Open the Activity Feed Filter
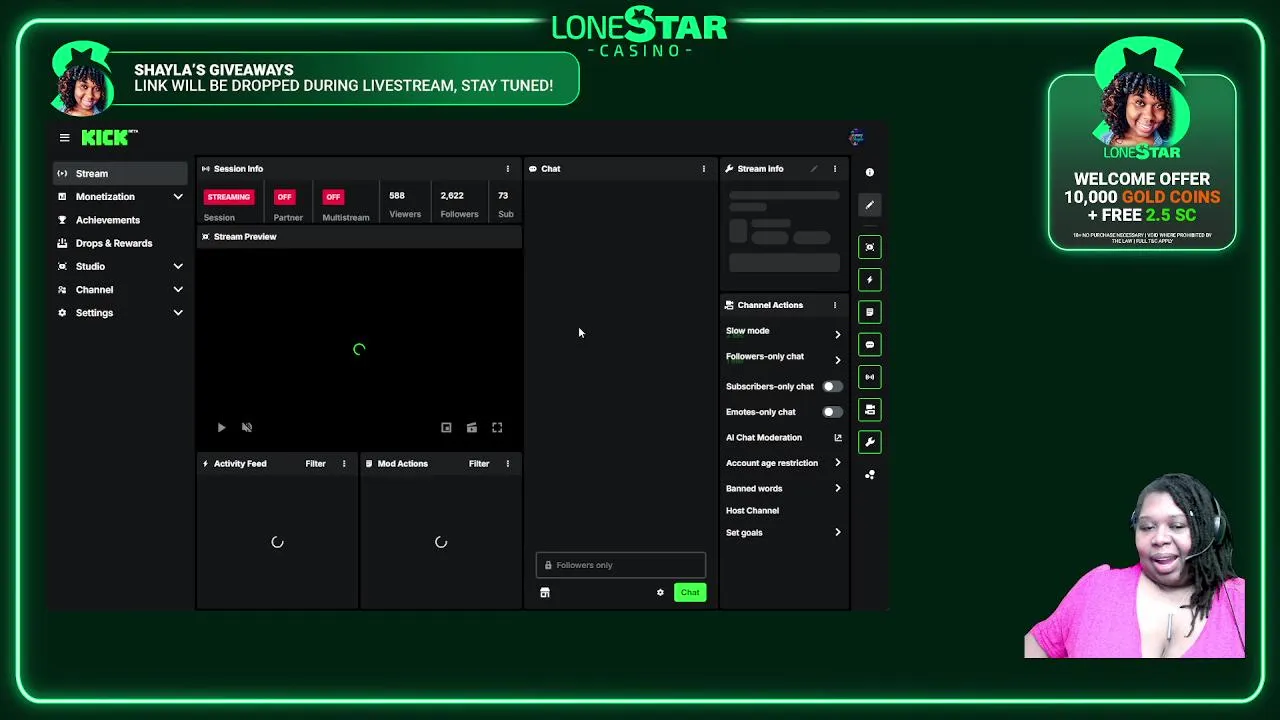This screenshot has width=1280, height=720. pyautogui.click(x=315, y=464)
